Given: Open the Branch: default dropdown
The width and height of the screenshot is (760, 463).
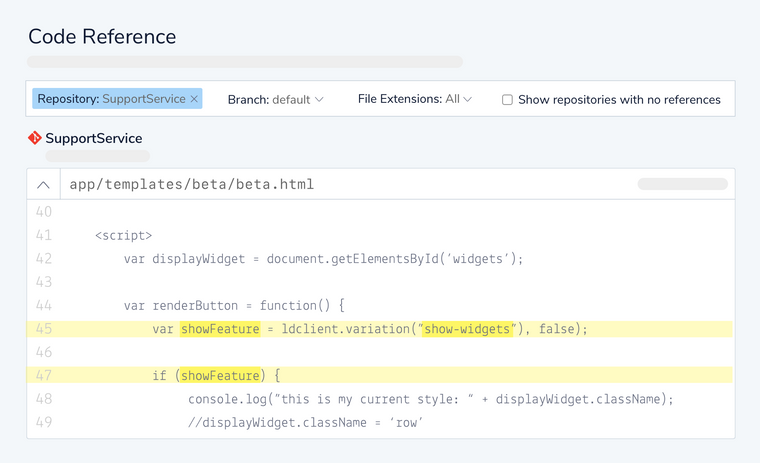Looking at the screenshot, I should pyautogui.click(x=275, y=100).
